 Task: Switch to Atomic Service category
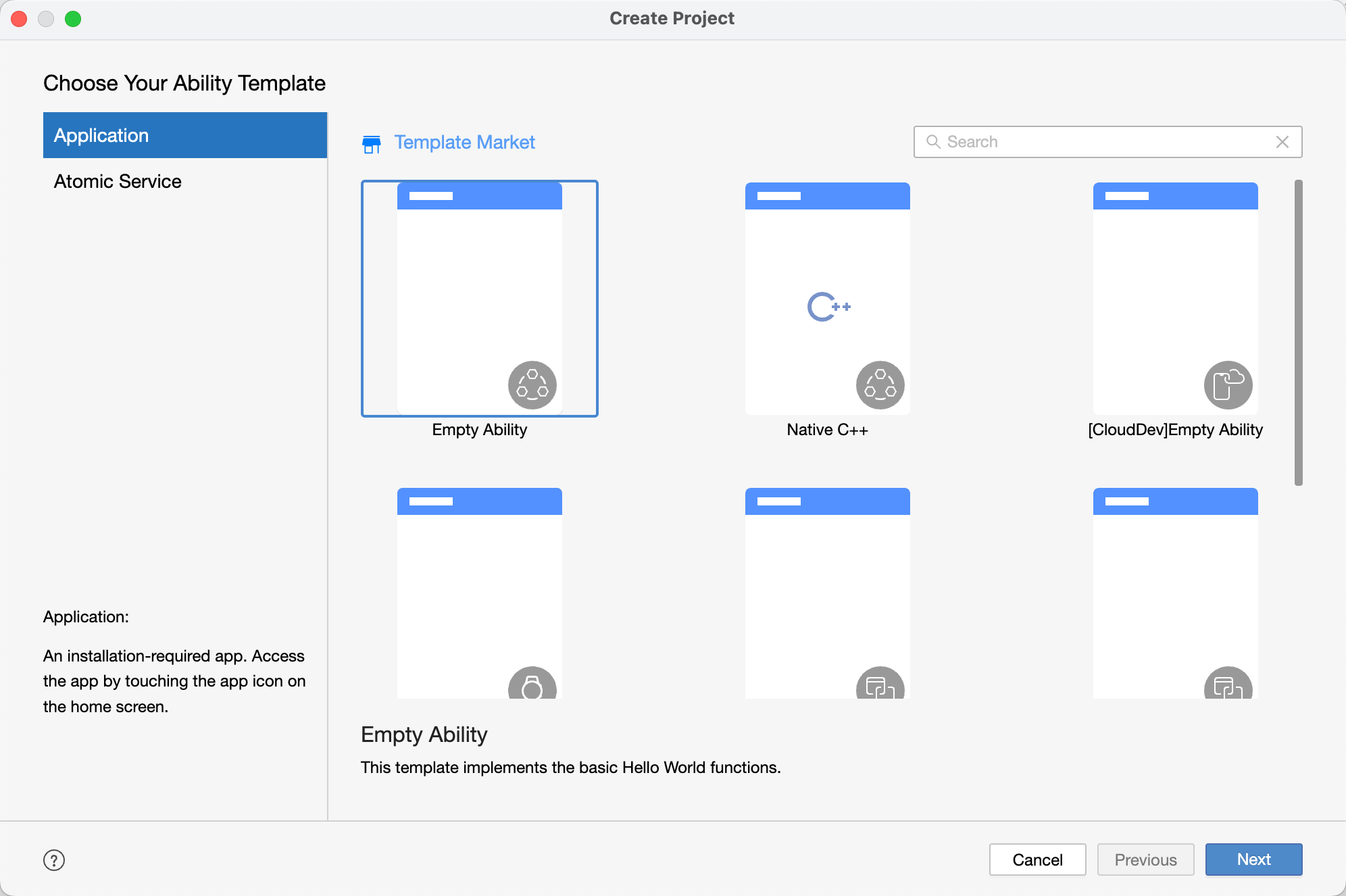click(118, 181)
